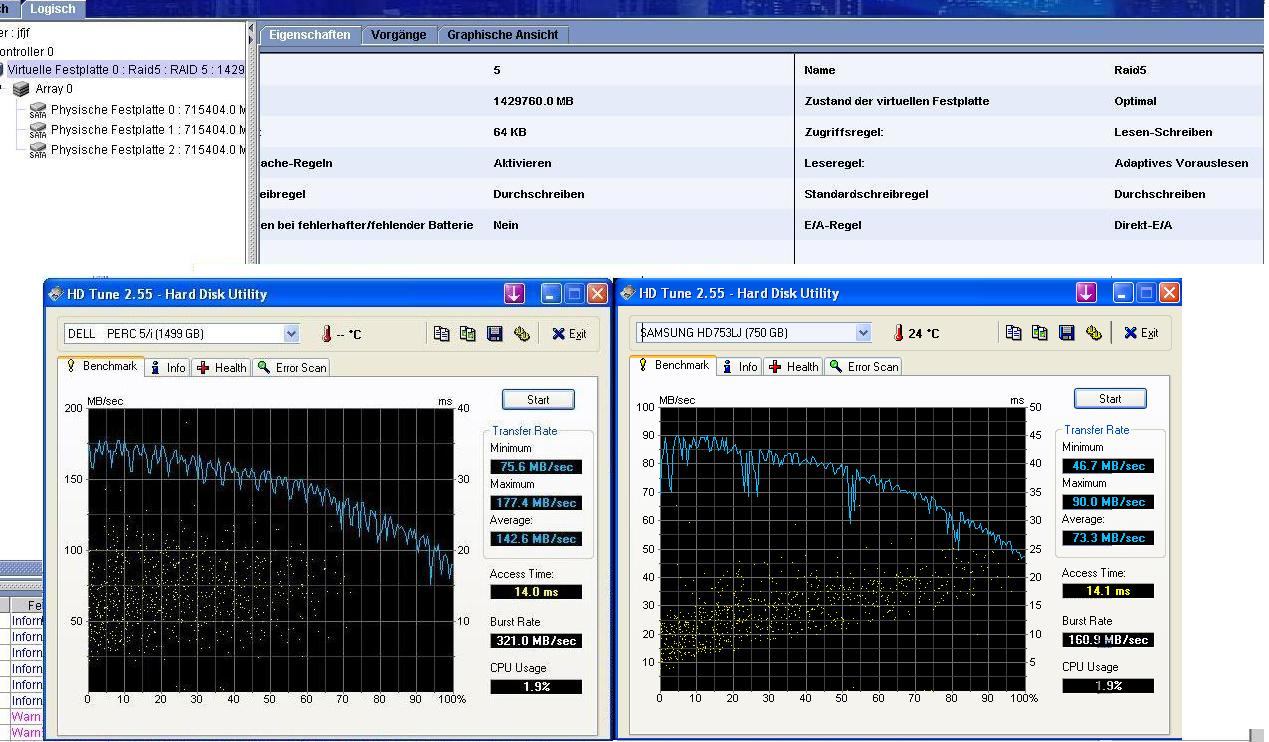The height and width of the screenshot is (742, 1269).
Task: Click the access time value 14.0 ms
Action: coord(536,592)
